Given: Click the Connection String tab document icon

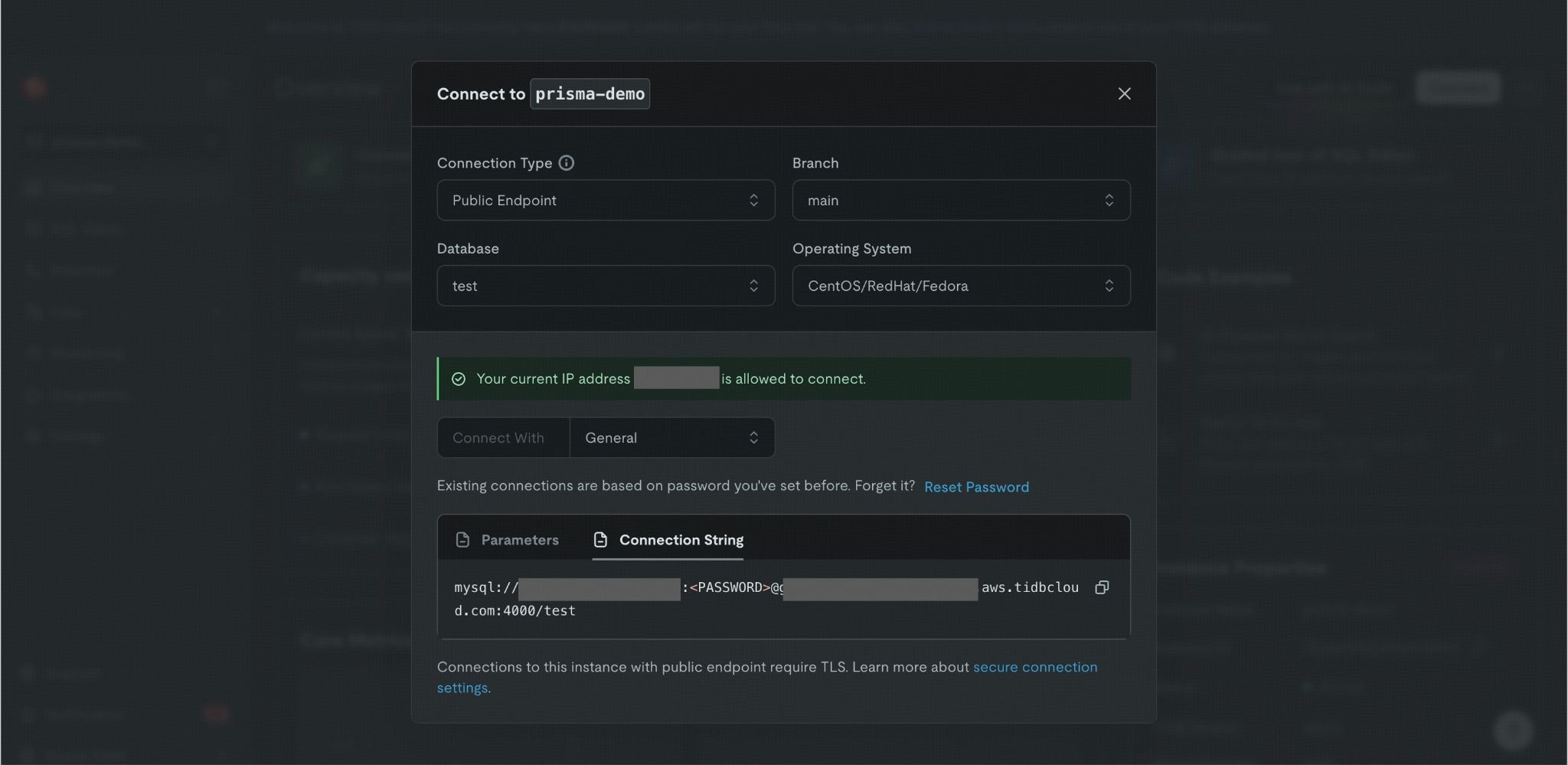Looking at the screenshot, I should click(600, 540).
